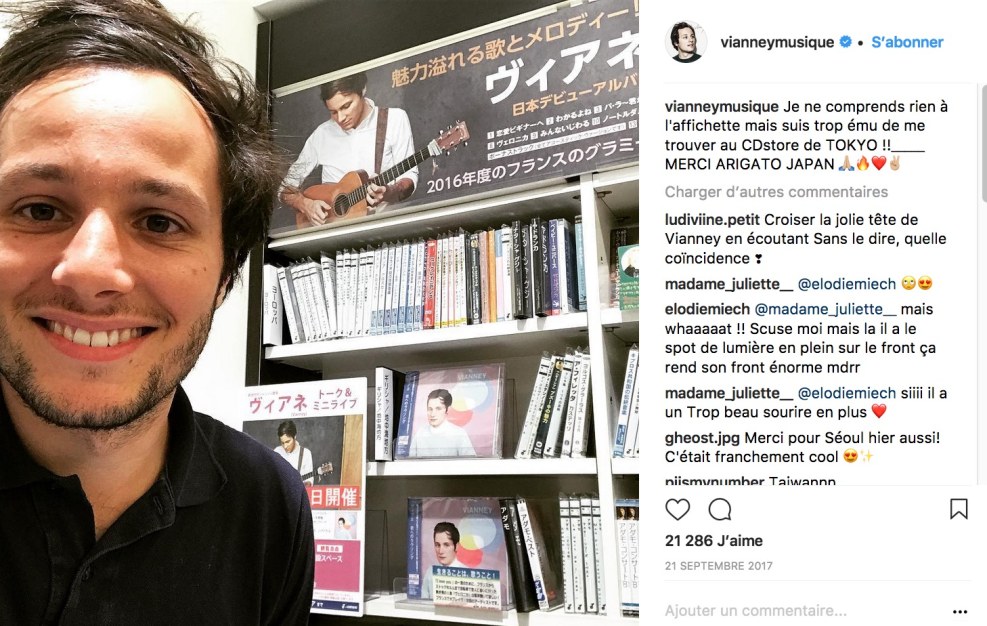
Task: Open the first @elodiemiech mention link
Action: point(847,284)
